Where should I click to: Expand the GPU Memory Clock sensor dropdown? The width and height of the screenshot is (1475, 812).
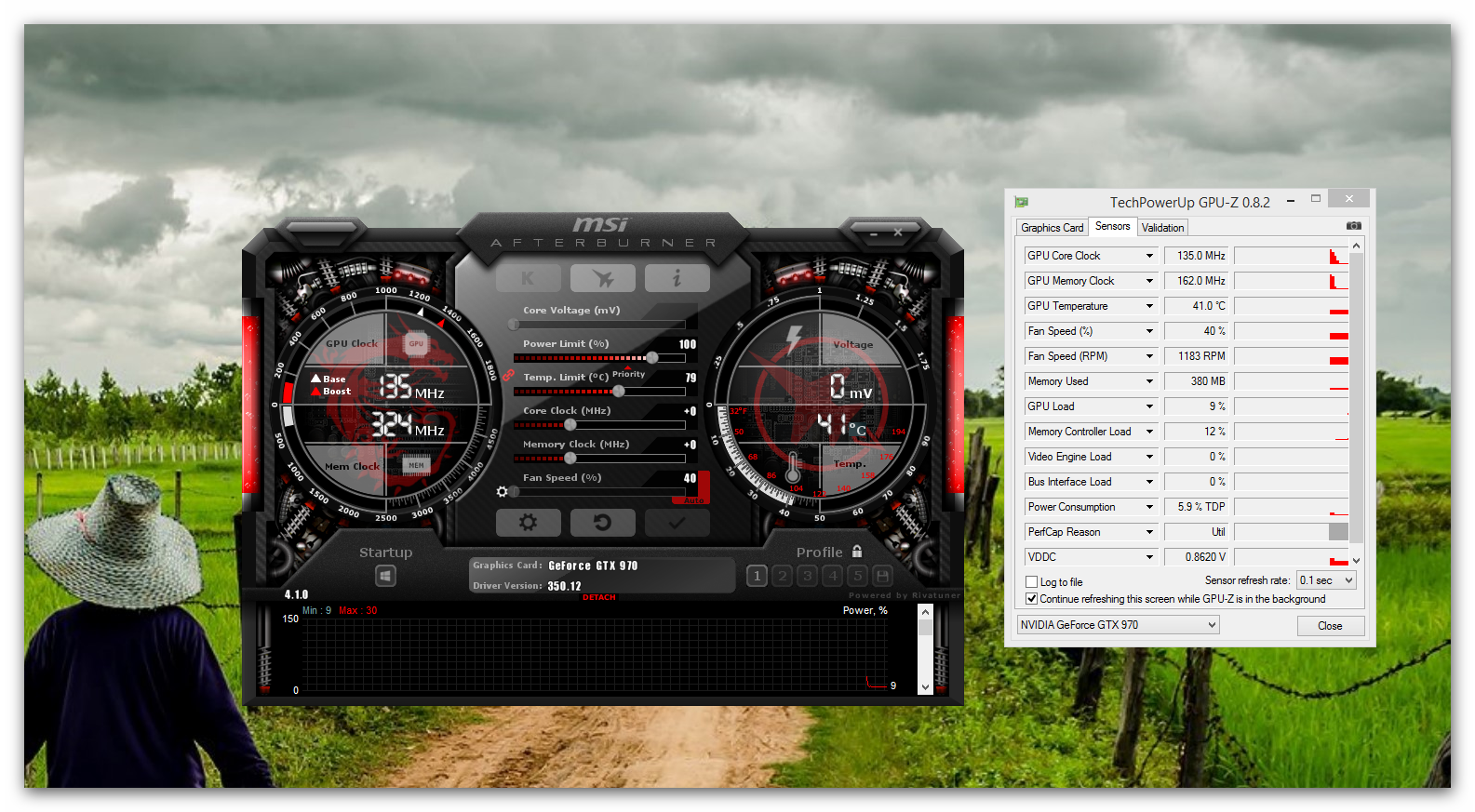click(x=1149, y=281)
